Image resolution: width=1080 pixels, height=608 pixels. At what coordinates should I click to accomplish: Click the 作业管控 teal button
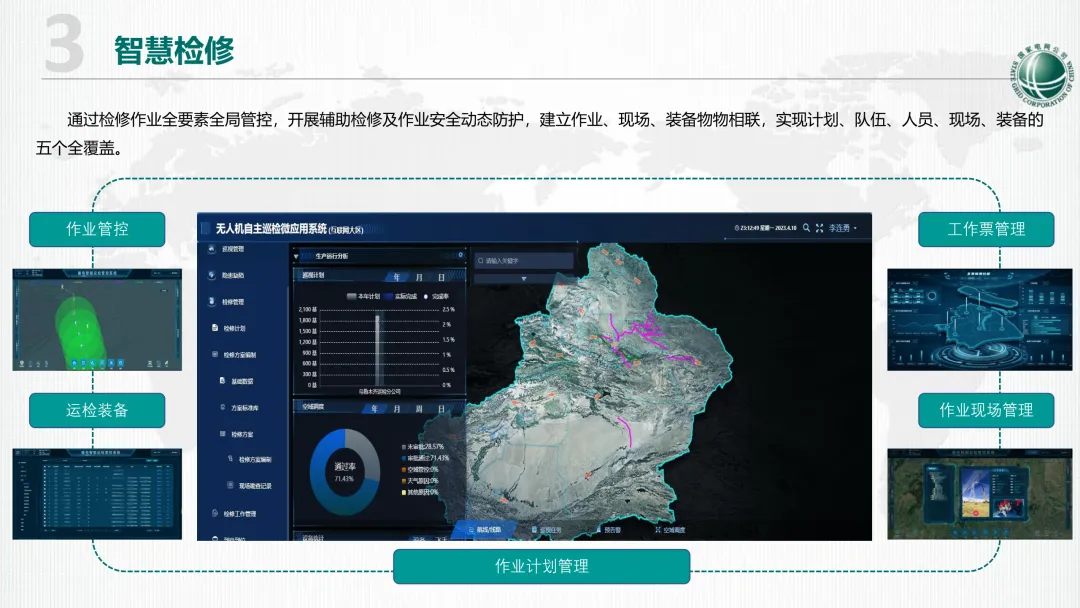(x=97, y=229)
